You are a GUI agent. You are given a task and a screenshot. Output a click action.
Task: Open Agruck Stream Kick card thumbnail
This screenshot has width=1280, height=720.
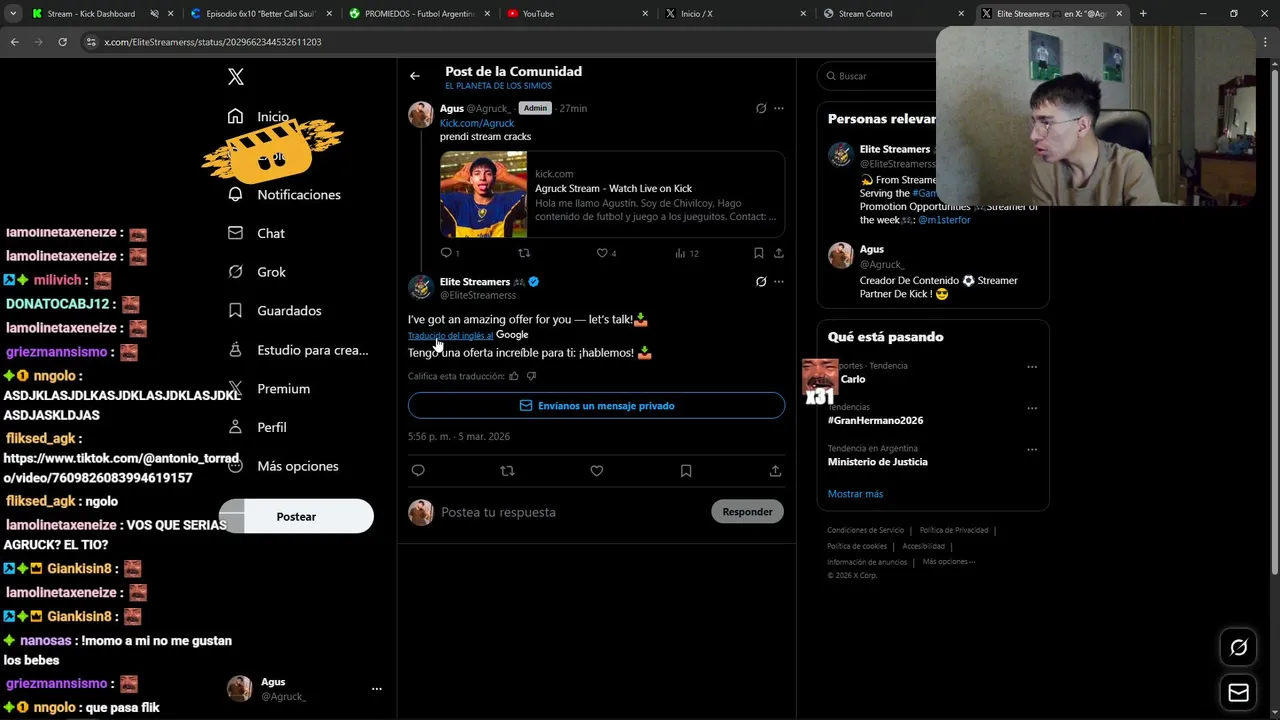(484, 194)
